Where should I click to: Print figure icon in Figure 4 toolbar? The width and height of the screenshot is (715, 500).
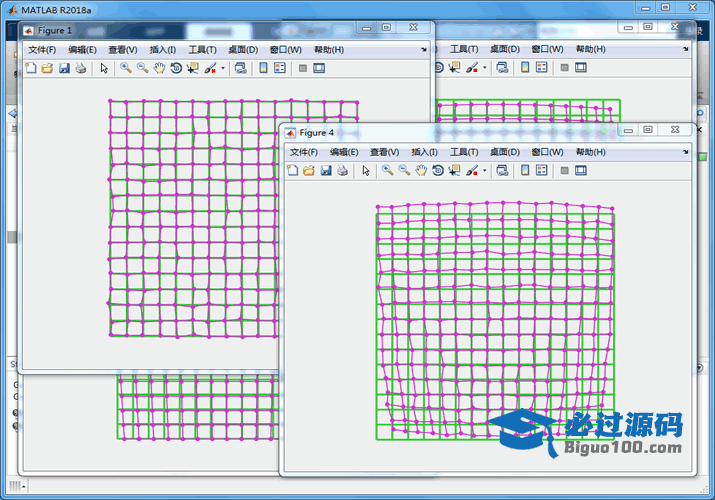click(x=342, y=170)
